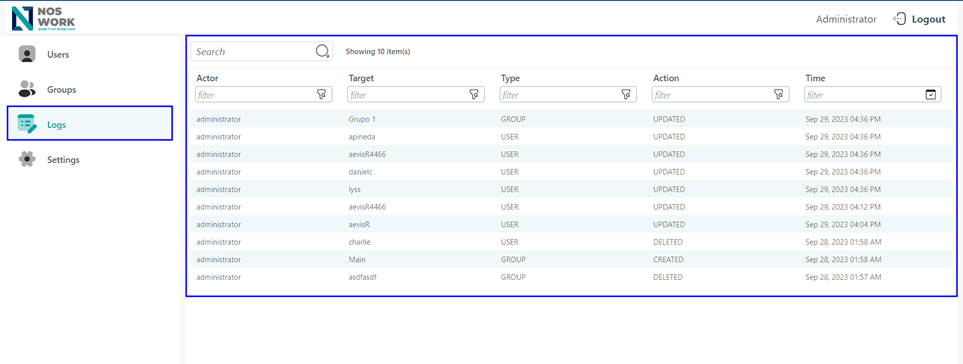Click the Settings gear icon
The height and width of the screenshot is (364, 963).
[x=27, y=160]
